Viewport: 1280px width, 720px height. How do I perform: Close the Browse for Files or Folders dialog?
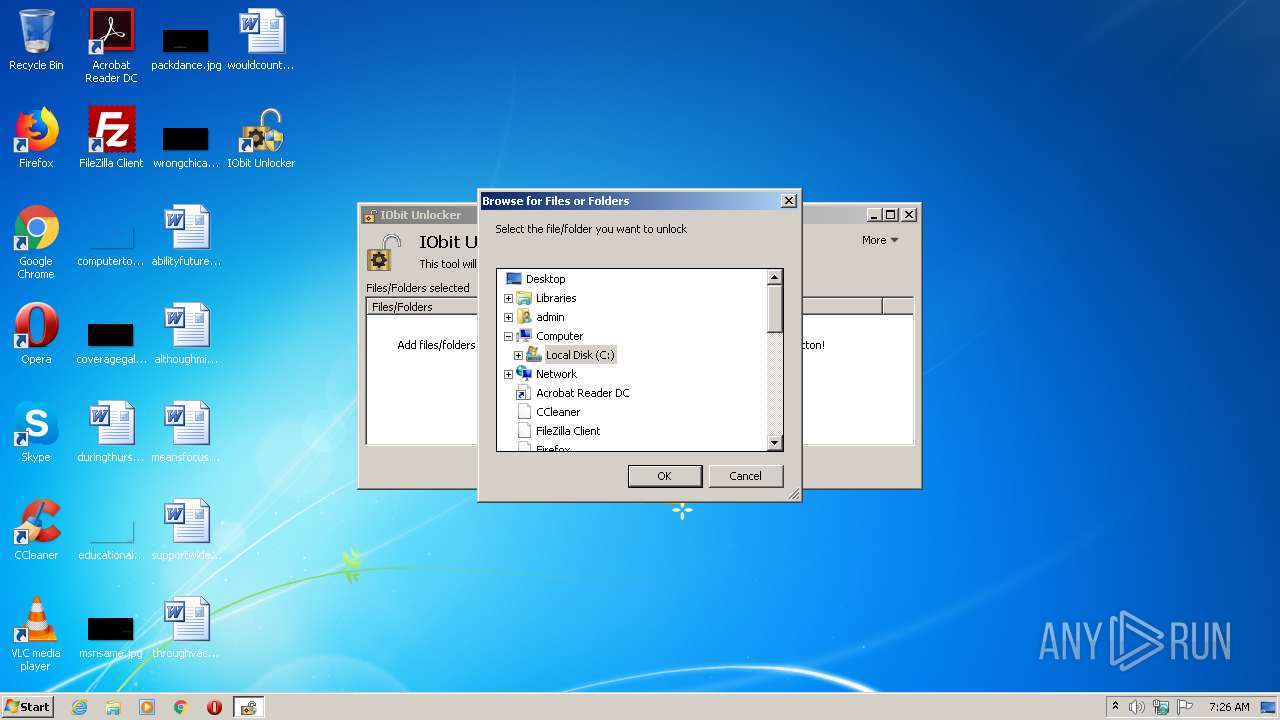pyautogui.click(x=788, y=201)
